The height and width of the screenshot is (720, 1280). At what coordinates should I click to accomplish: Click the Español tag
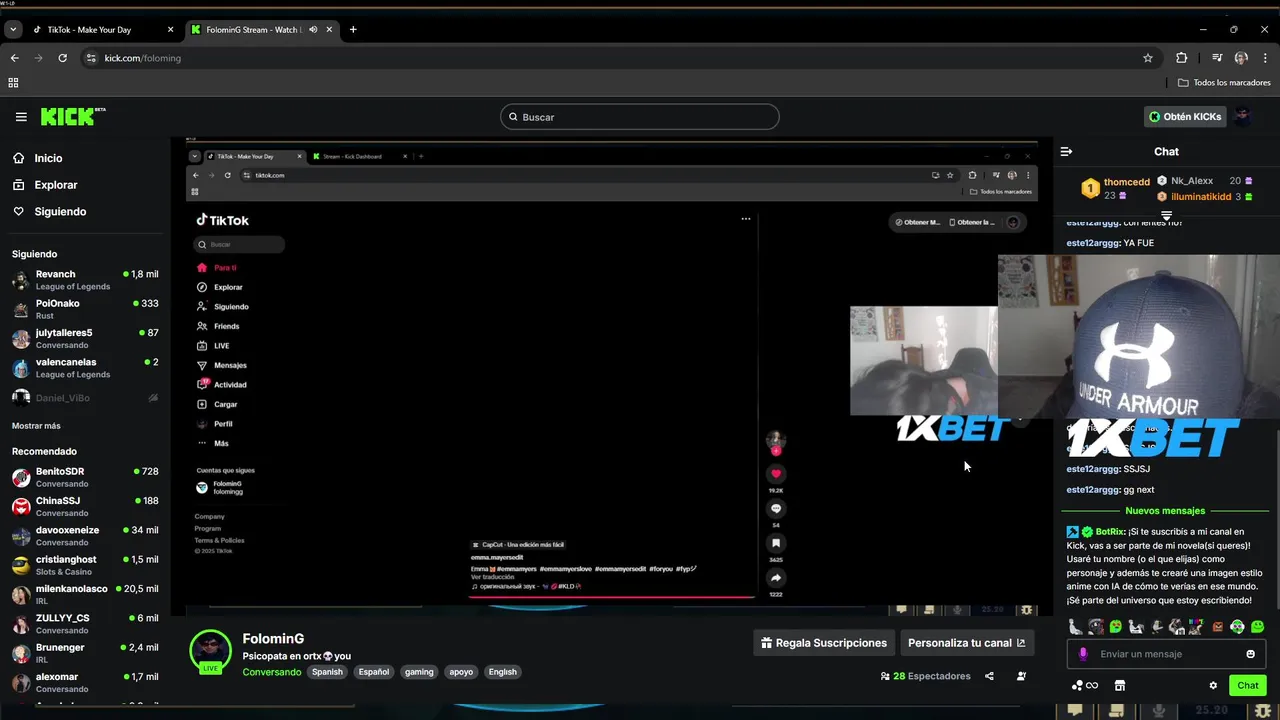(x=374, y=672)
